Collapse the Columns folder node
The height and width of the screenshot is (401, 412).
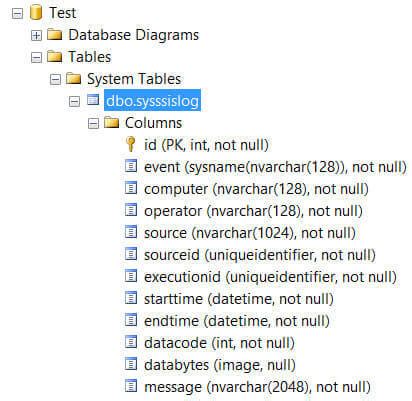(x=93, y=123)
